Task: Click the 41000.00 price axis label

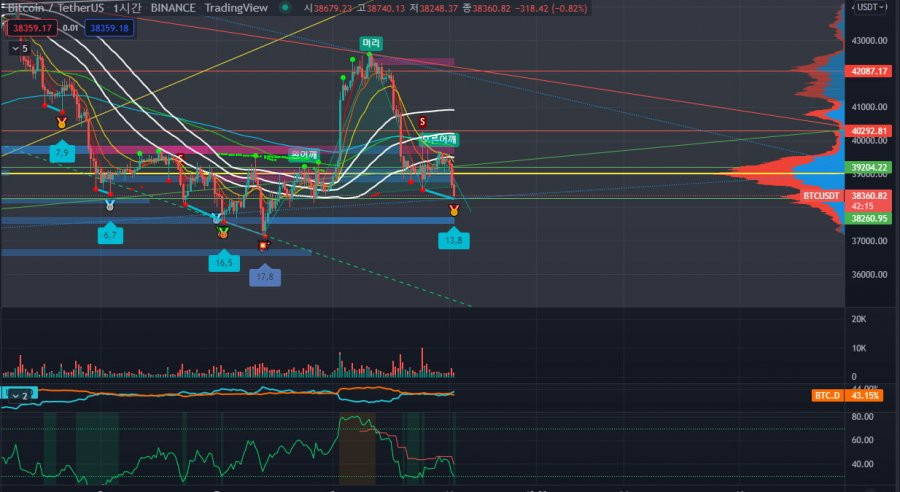Action: [x=869, y=107]
